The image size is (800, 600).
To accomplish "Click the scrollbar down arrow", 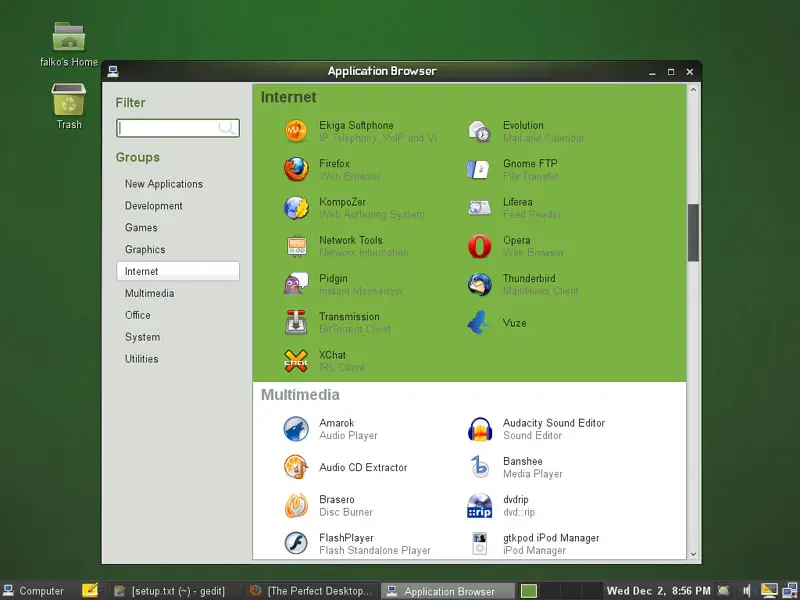I will click(x=693, y=554).
